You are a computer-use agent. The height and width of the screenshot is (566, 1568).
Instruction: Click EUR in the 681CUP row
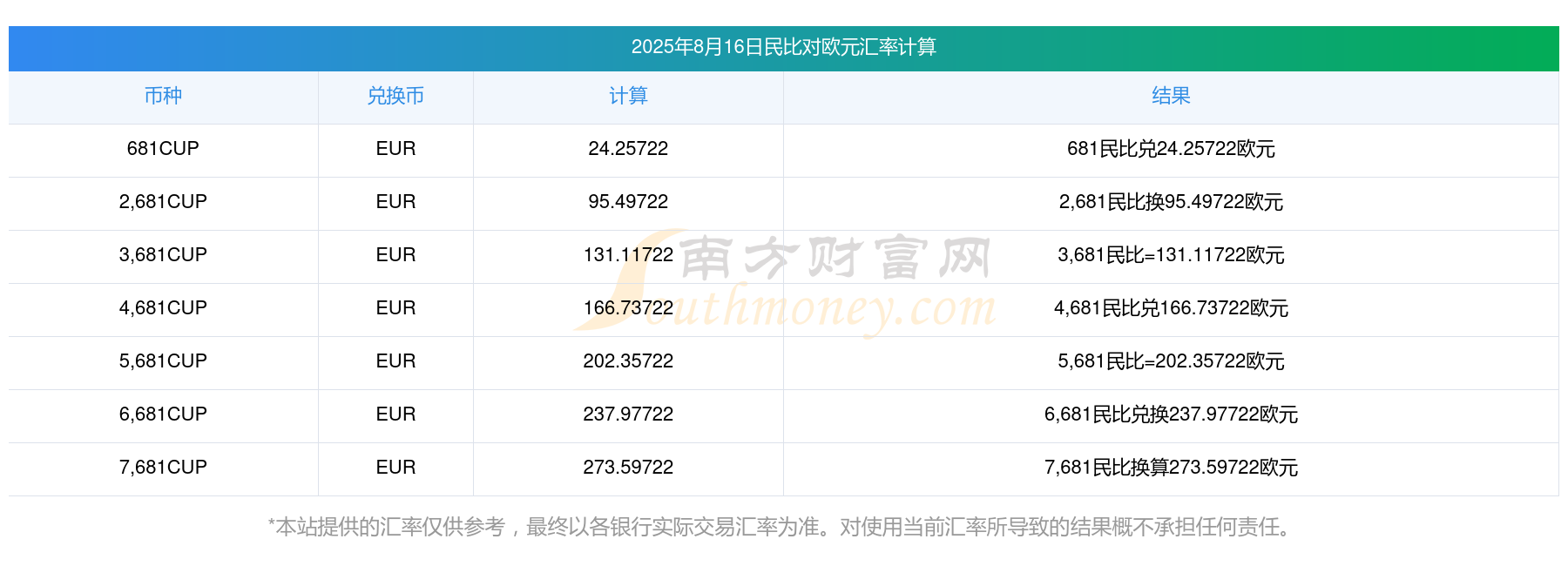point(395,149)
